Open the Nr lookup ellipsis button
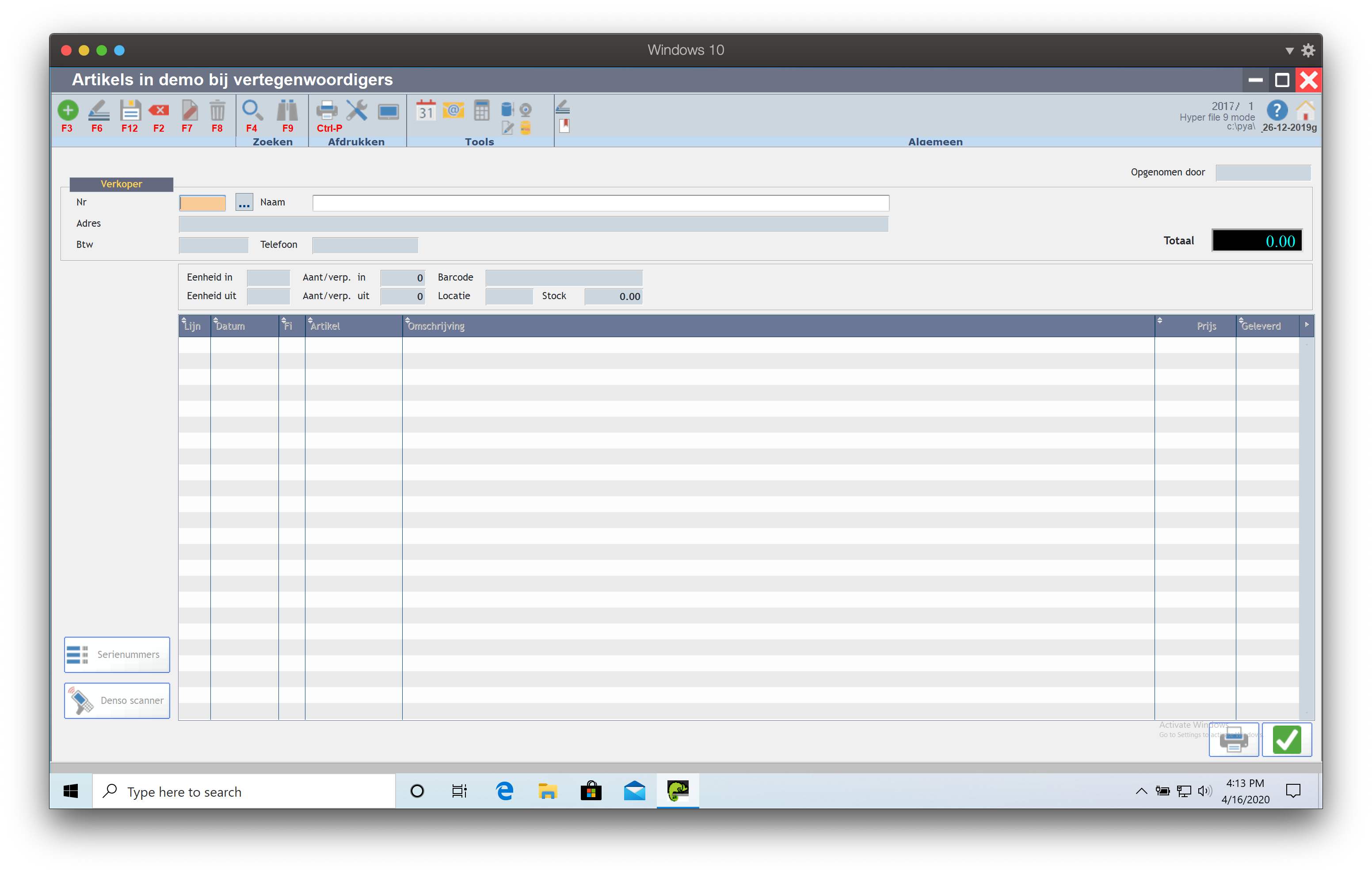The image size is (1372, 874). click(244, 203)
